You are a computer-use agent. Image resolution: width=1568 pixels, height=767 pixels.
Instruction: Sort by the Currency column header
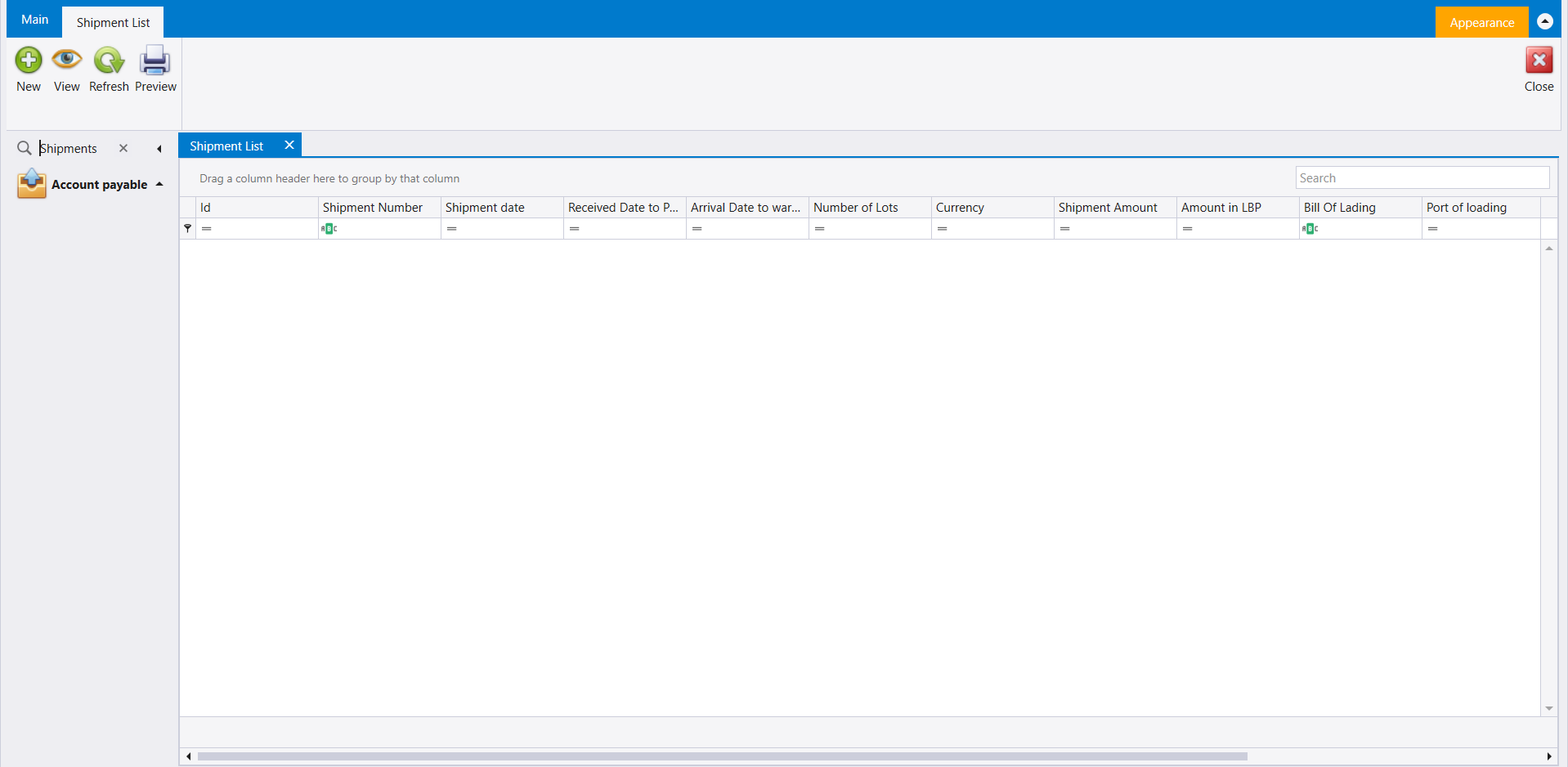click(992, 208)
